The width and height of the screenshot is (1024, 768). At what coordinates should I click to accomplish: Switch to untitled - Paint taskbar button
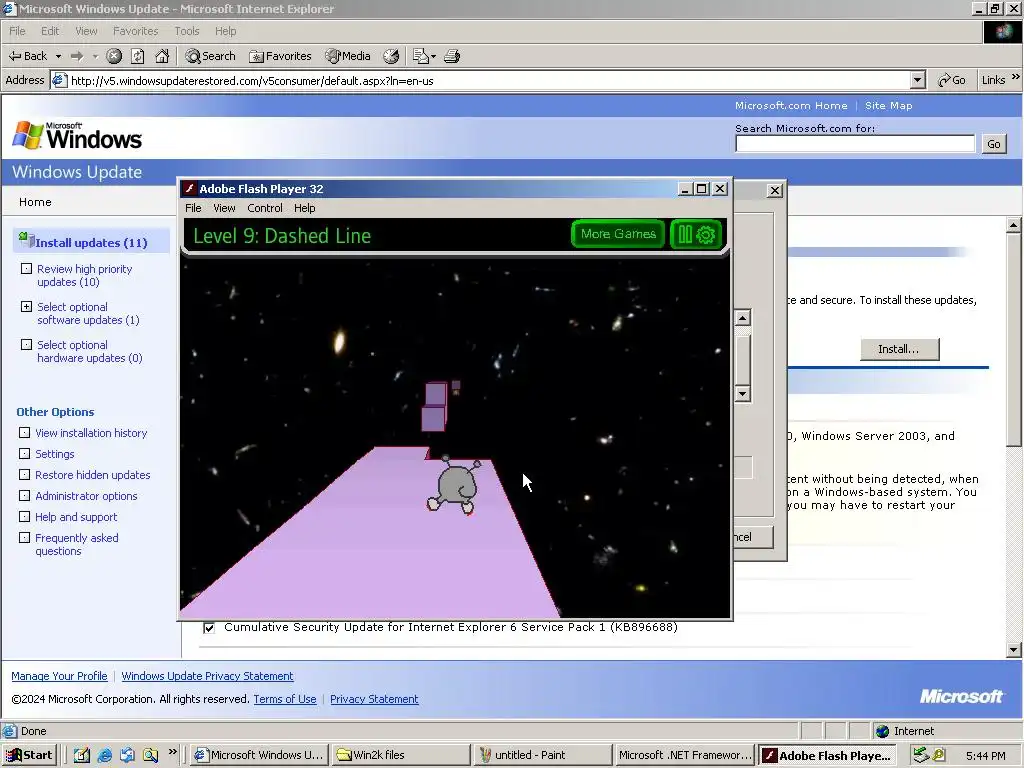point(541,755)
